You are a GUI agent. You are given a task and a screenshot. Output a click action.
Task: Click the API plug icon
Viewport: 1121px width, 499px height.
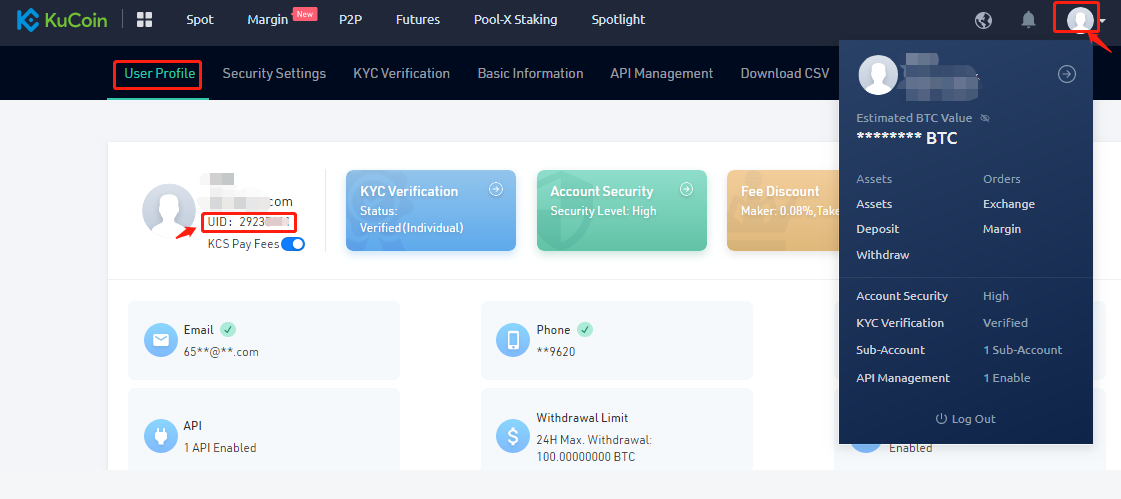[160, 436]
